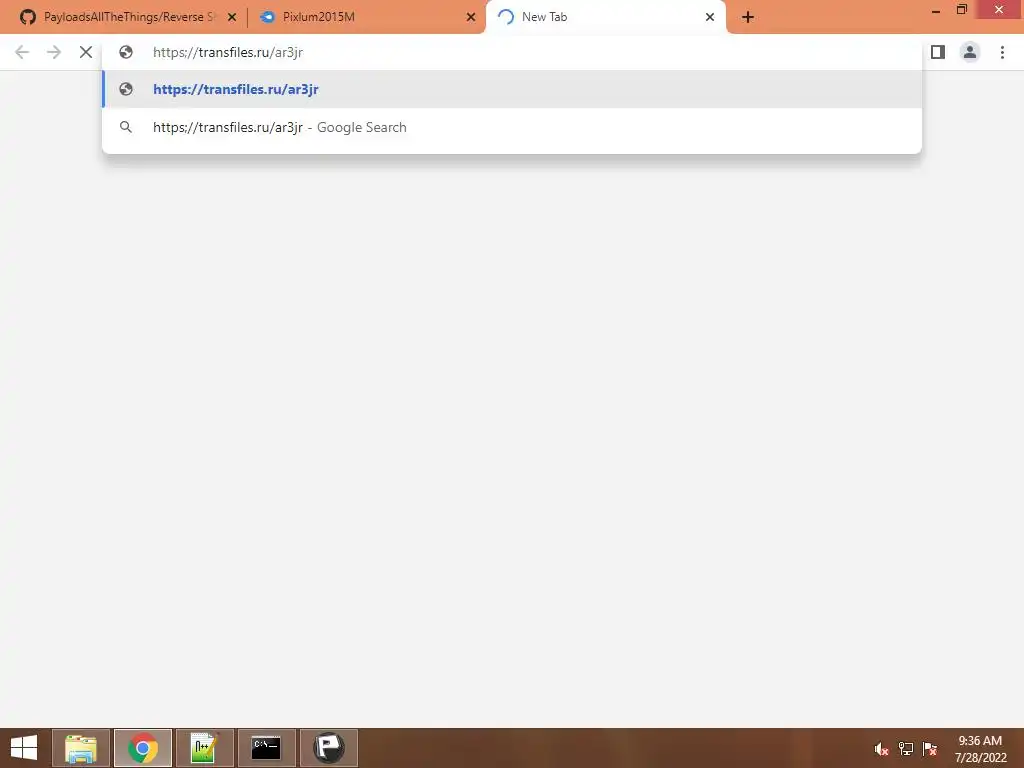
Task: Restore down the Chrome window
Action: [961, 9]
